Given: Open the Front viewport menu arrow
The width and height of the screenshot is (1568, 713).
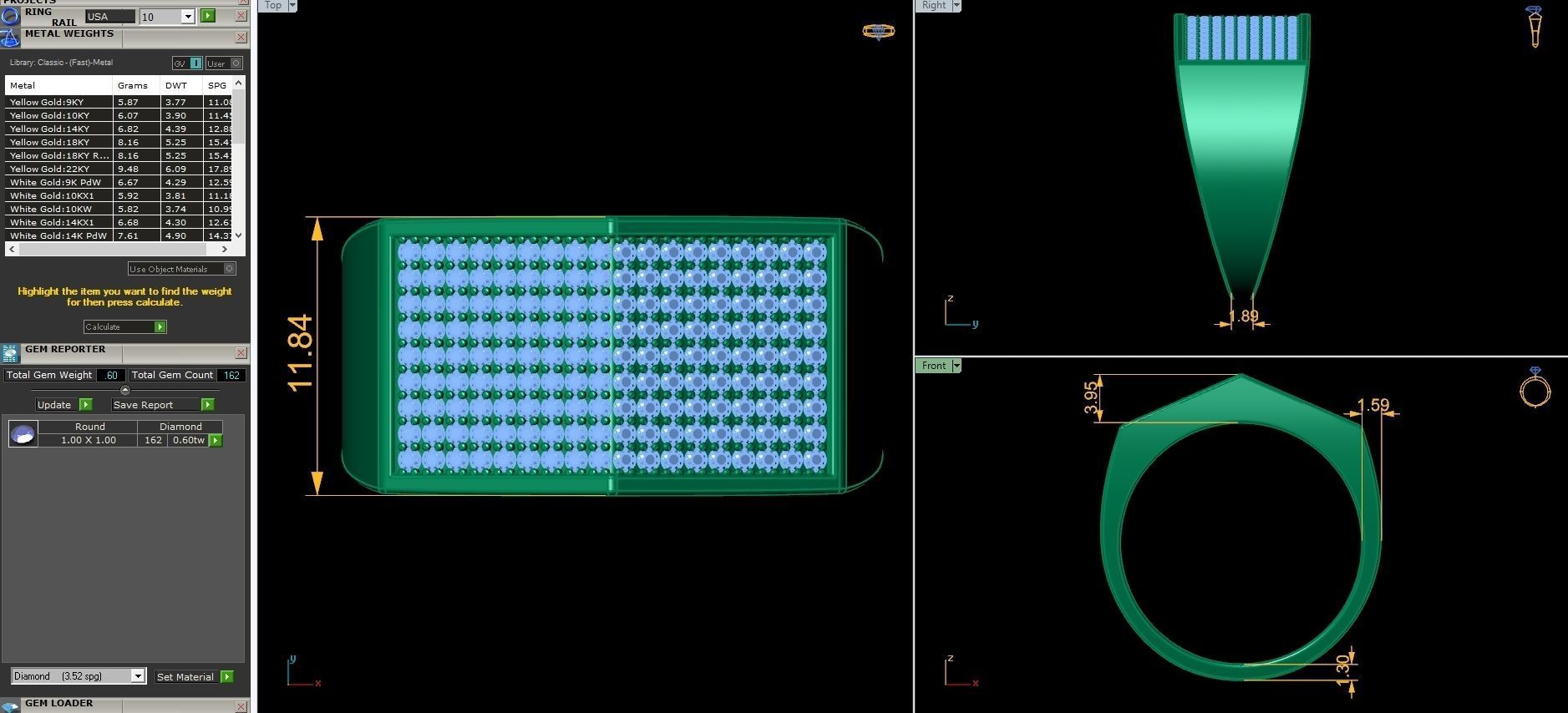Looking at the screenshot, I should point(957,366).
